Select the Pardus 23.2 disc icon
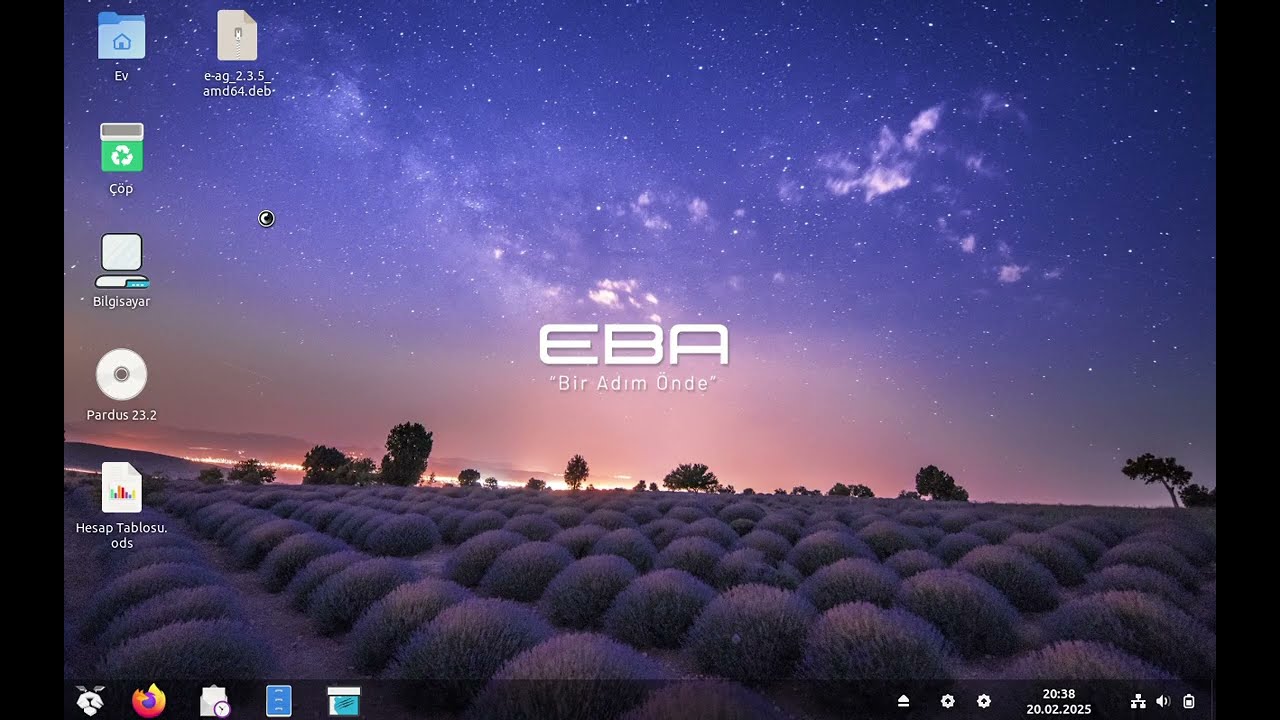 [121, 374]
